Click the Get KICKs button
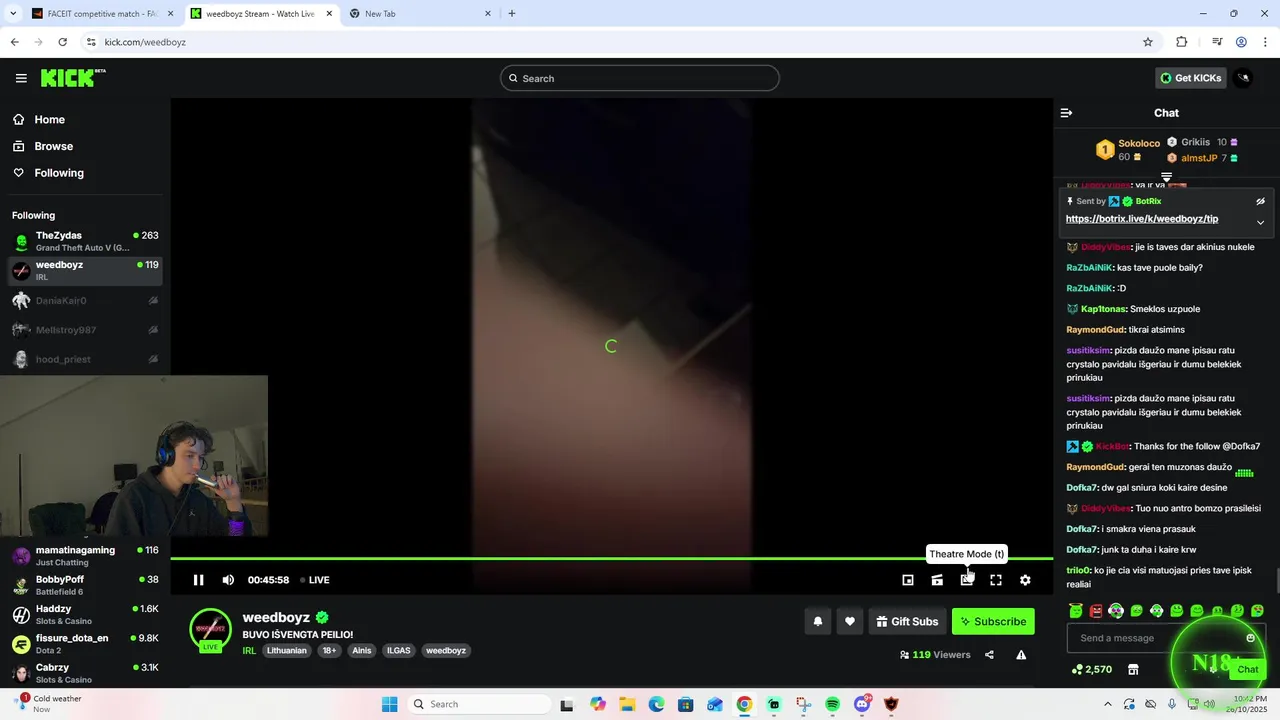Image resolution: width=1280 pixels, height=720 pixels. [1190, 78]
